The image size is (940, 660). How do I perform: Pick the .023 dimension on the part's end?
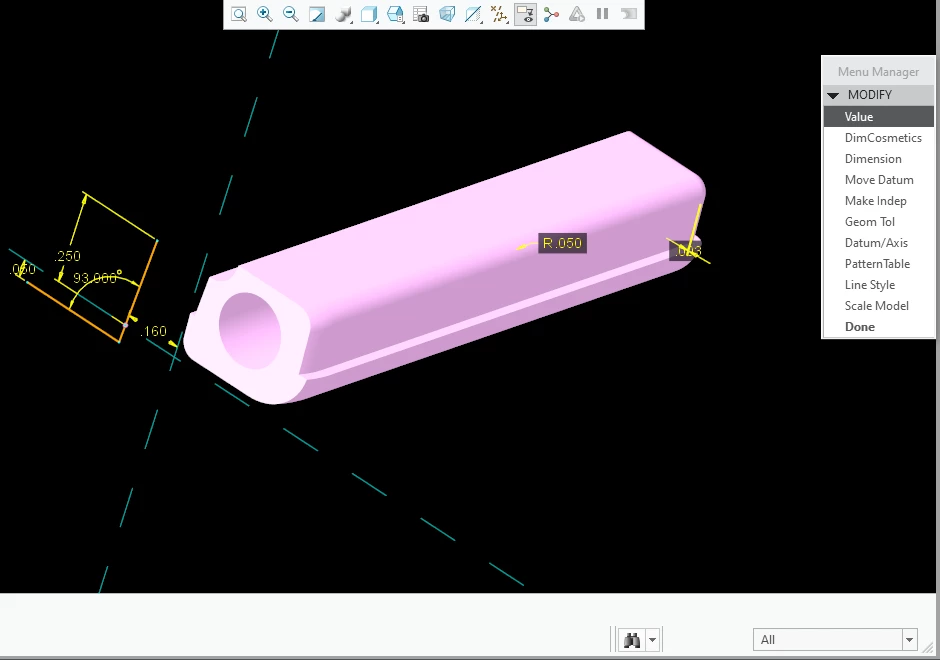tap(687, 251)
